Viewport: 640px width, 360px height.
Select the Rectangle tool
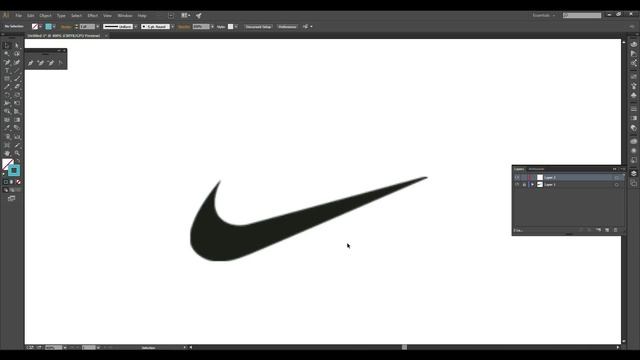click(7, 78)
